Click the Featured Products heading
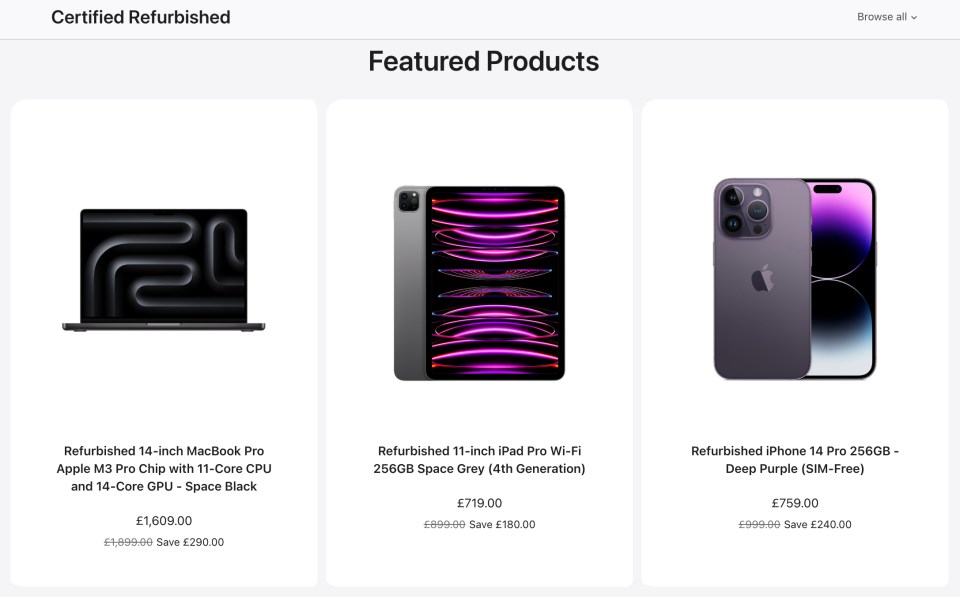 pos(484,61)
